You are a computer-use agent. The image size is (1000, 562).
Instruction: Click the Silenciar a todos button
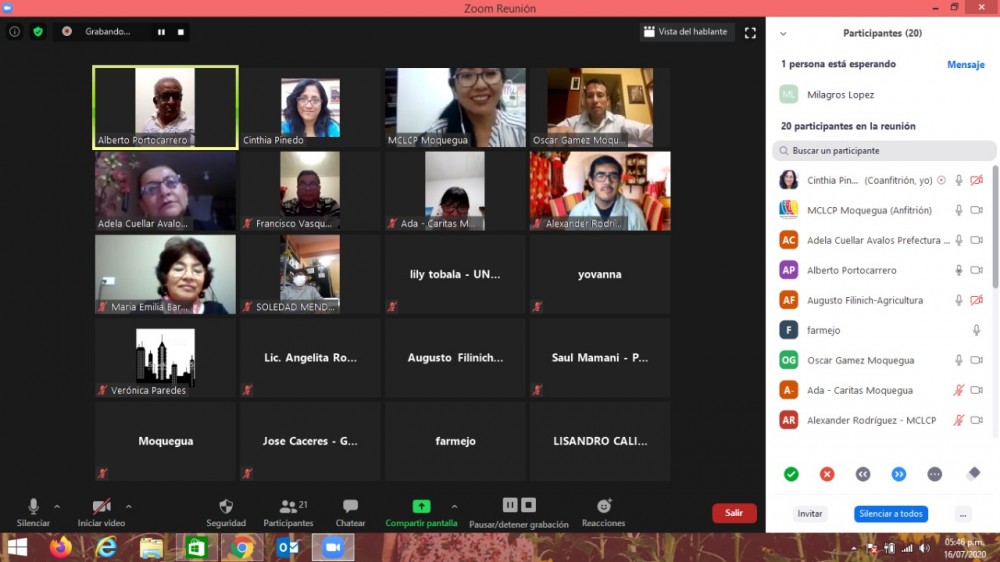tap(890, 514)
